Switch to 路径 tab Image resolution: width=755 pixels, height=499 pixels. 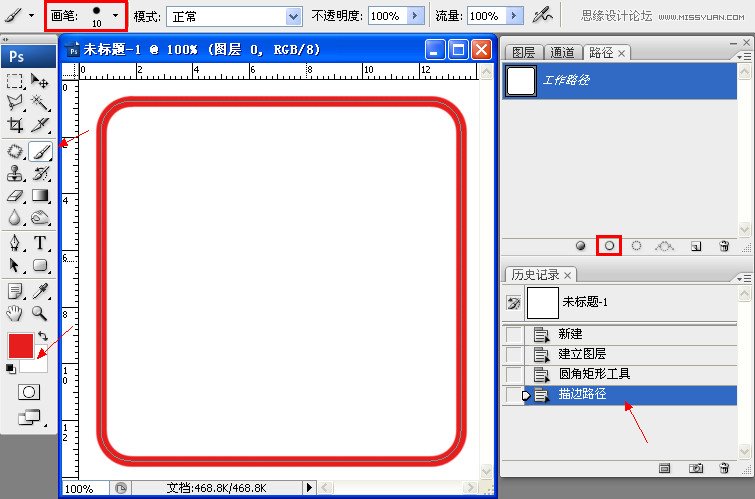pyautogui.click(x=601, y=53)
